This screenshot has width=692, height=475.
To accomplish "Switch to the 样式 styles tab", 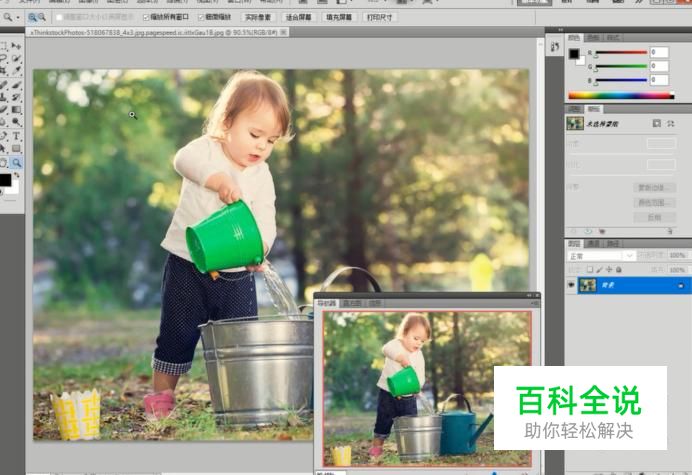I will point(613,38).
